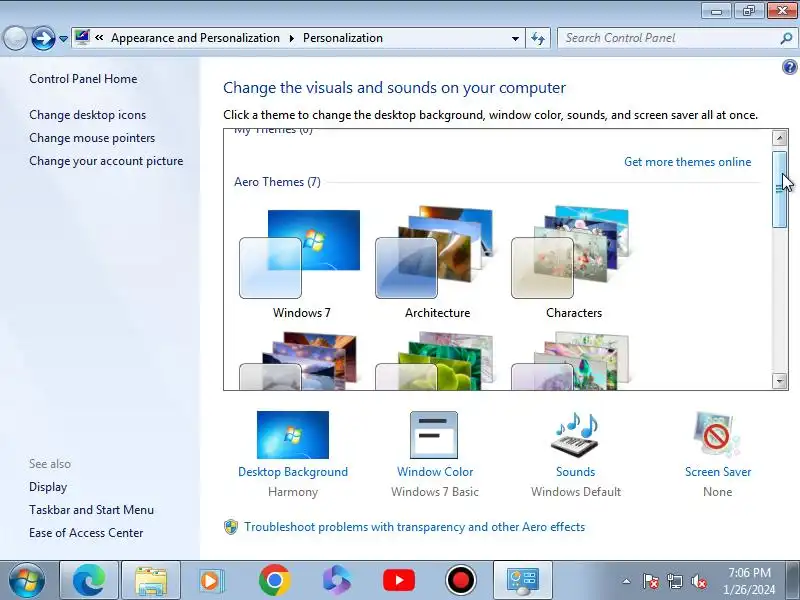Click the Desktop Background link text
This screenshot has width=800, height=600.
[x=293, y=472]
